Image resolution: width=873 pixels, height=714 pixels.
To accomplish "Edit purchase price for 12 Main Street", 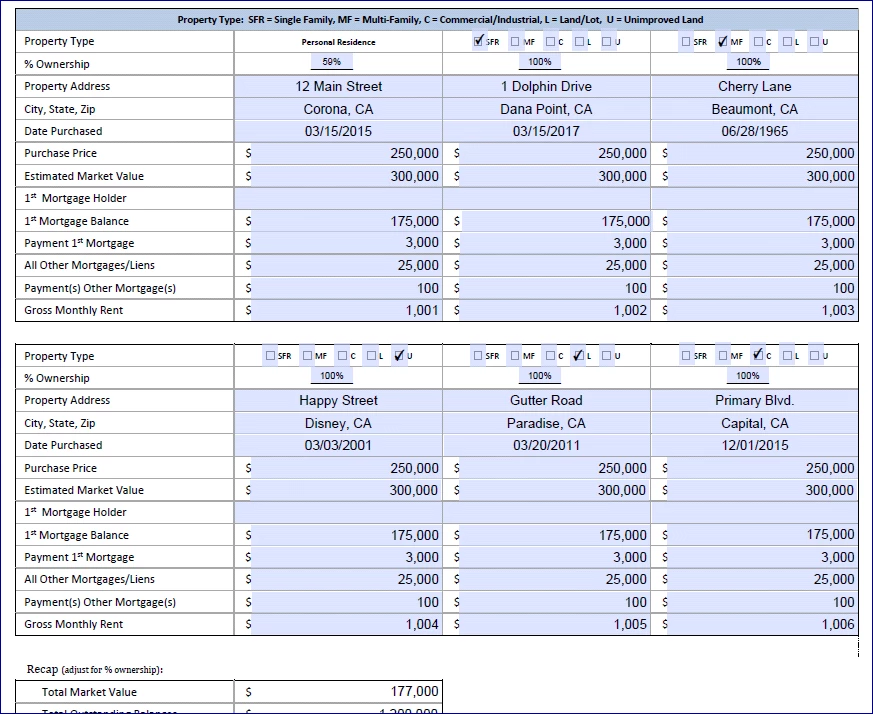I will pyautogui.click(x=346, y=153).
